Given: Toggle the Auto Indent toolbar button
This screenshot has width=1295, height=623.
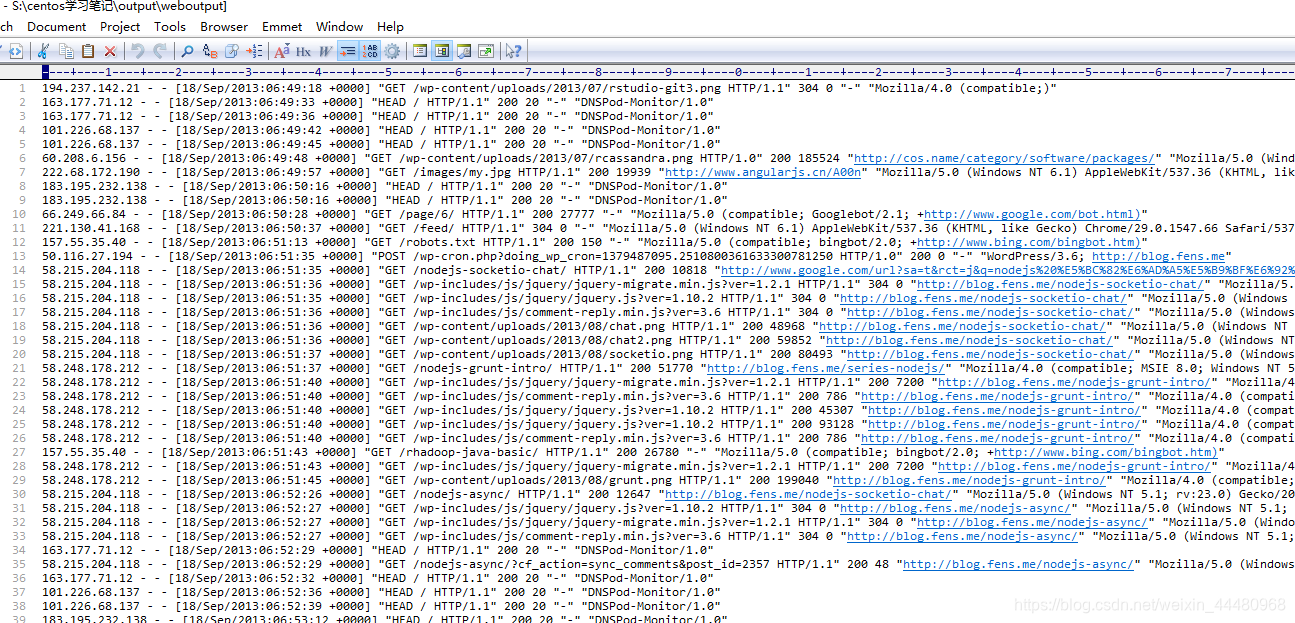Looking at the screenshot, I should point(347,51).
